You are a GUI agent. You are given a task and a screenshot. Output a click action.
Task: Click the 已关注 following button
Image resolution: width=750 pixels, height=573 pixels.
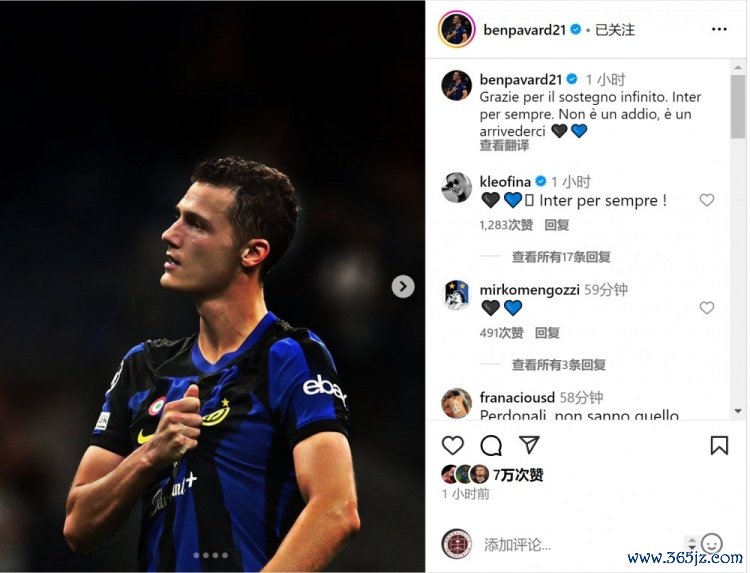click(x=615, y=30)
